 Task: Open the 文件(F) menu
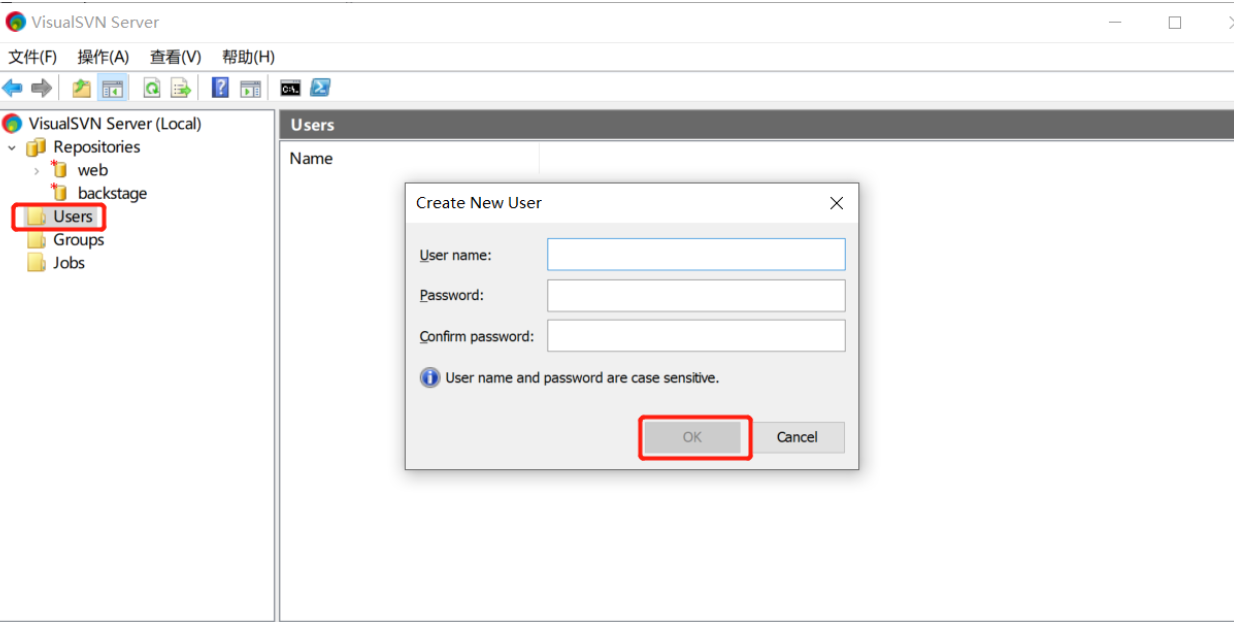coord(32,57)
